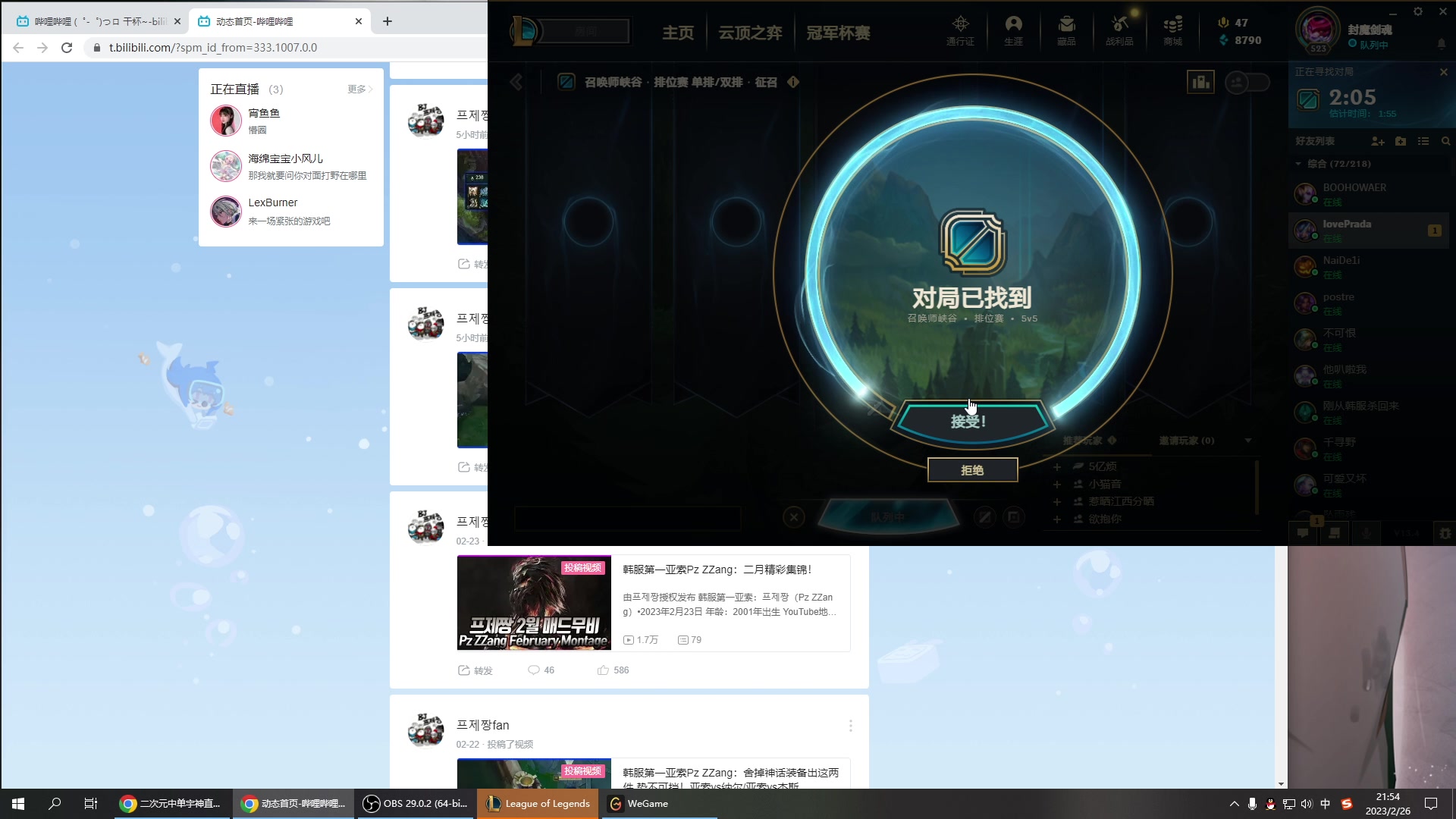Open the 云顶之弈 tab
The image size is (1456, 819).
(x=750, y=33)
